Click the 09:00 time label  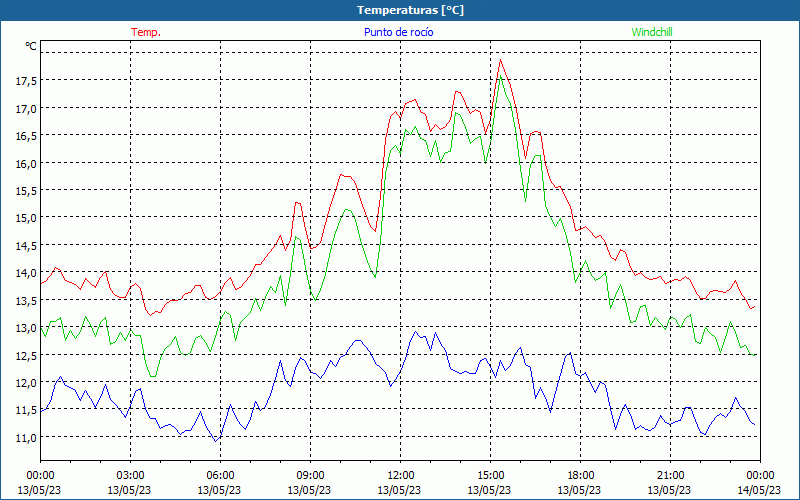click(310, 476)
